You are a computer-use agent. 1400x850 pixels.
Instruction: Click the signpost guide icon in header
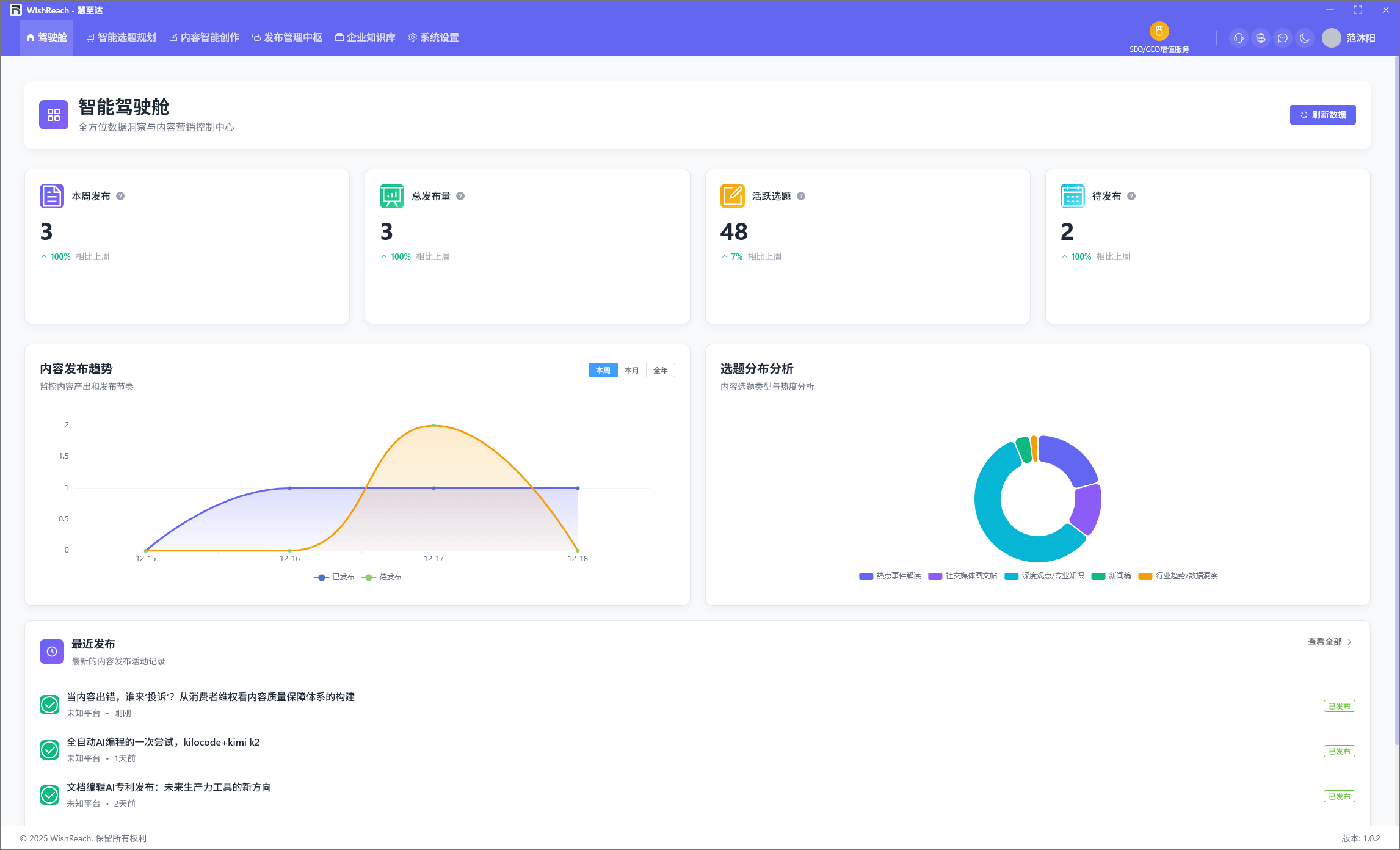(1261, 38)
